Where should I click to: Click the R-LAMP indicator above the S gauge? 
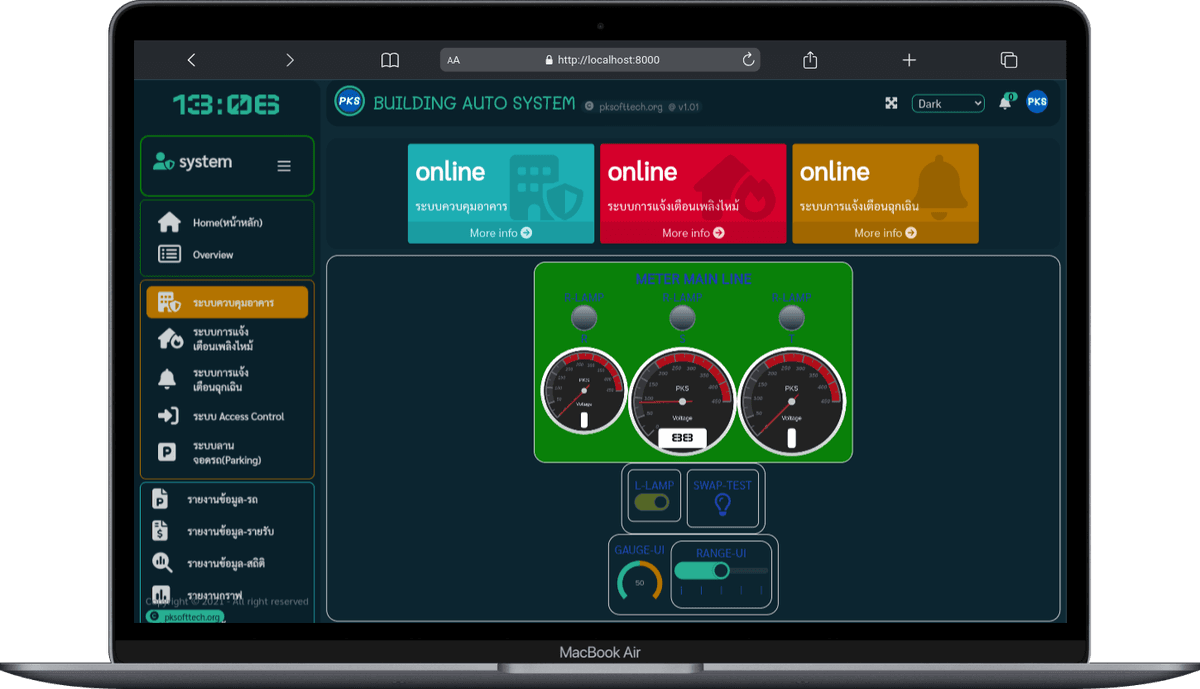[x=682, y=318]
